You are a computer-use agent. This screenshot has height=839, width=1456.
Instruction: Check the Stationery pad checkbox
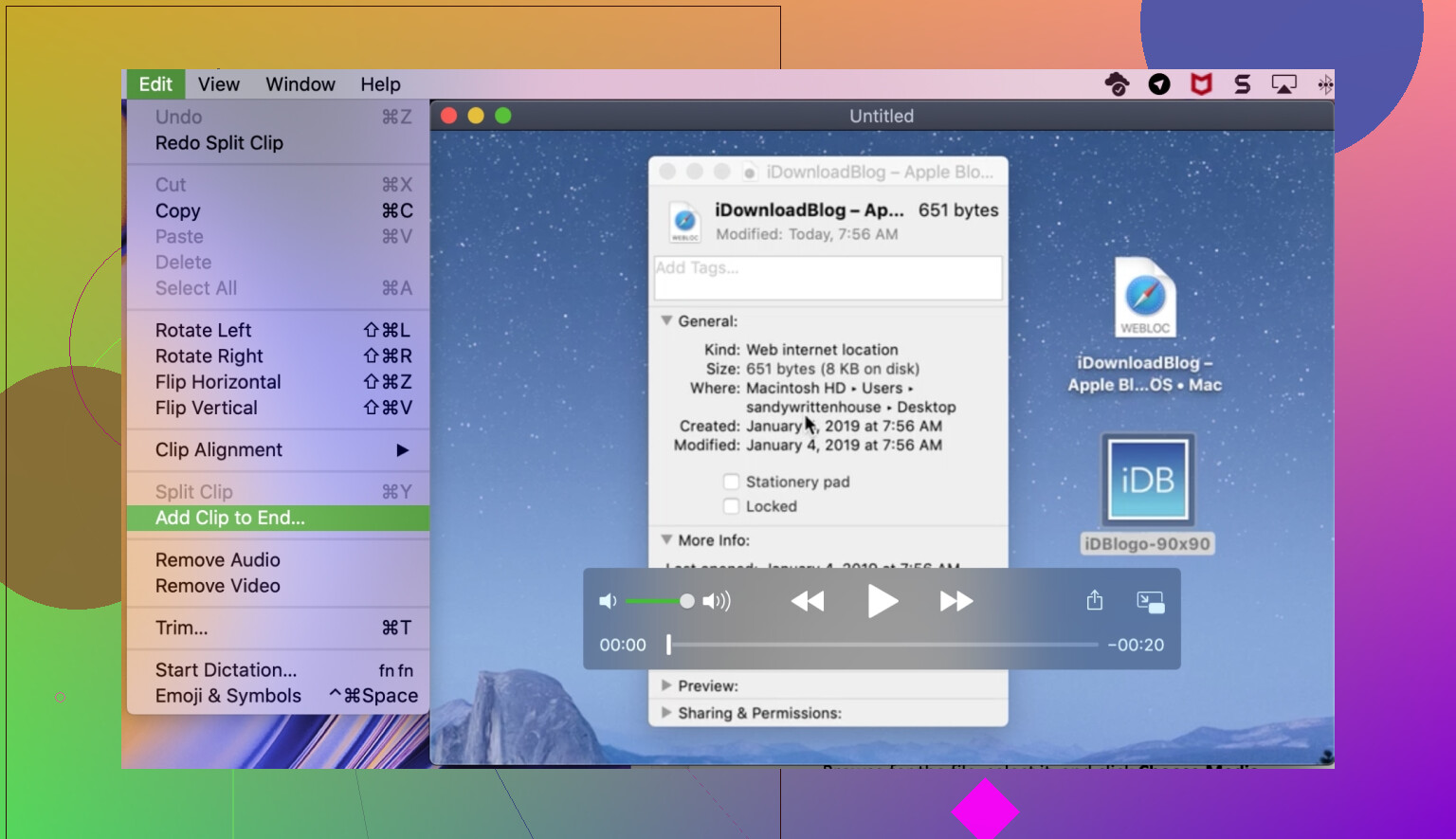coord(731,482)
